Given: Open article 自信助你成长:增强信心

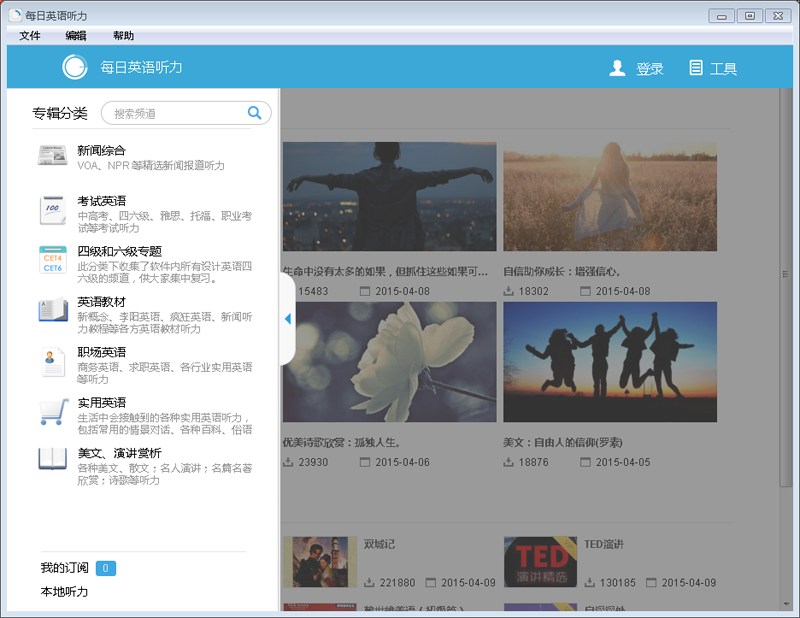Looking at the screenshot, I should [562, 271].
